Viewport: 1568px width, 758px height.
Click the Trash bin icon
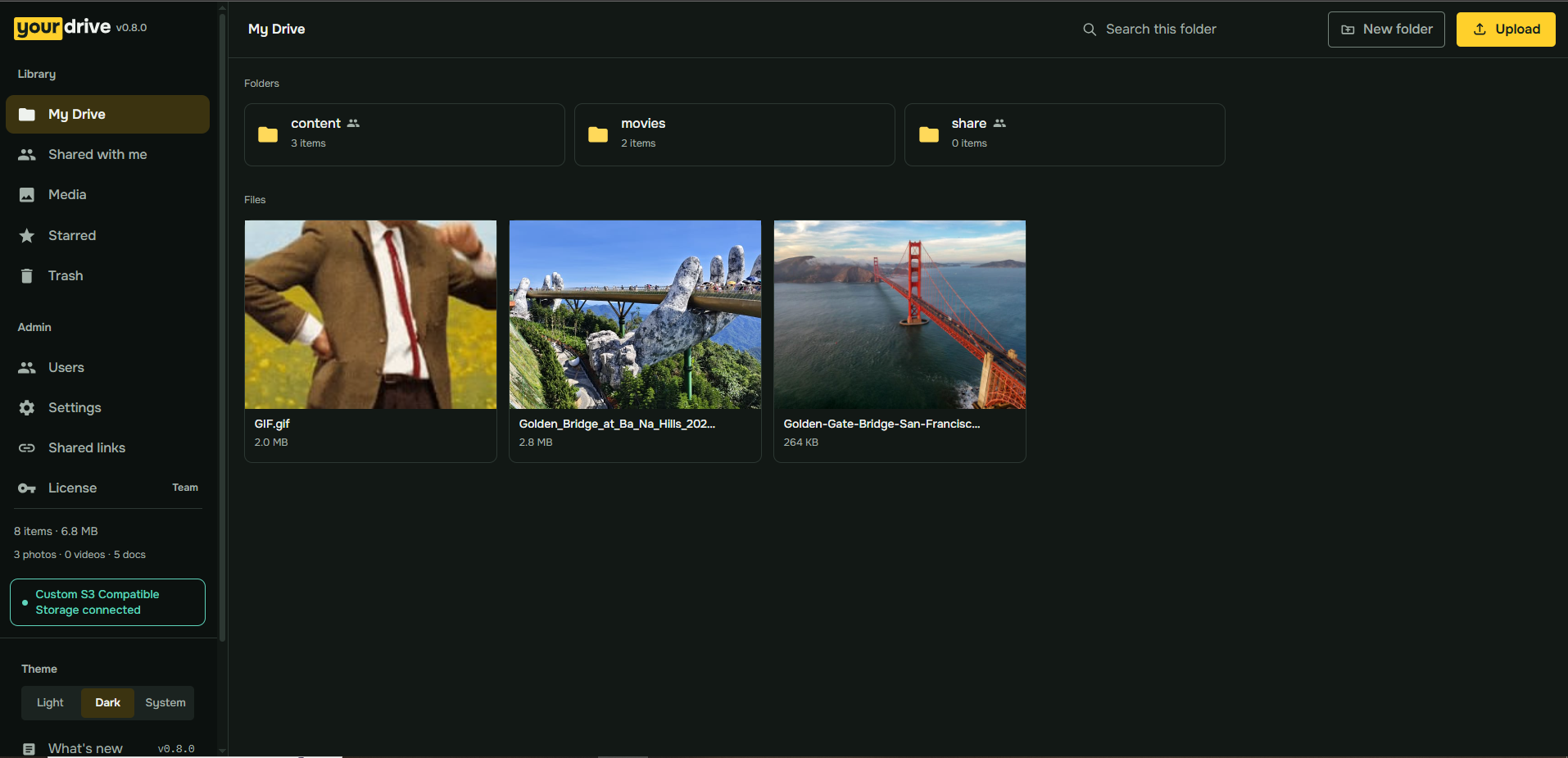point(27,276)
